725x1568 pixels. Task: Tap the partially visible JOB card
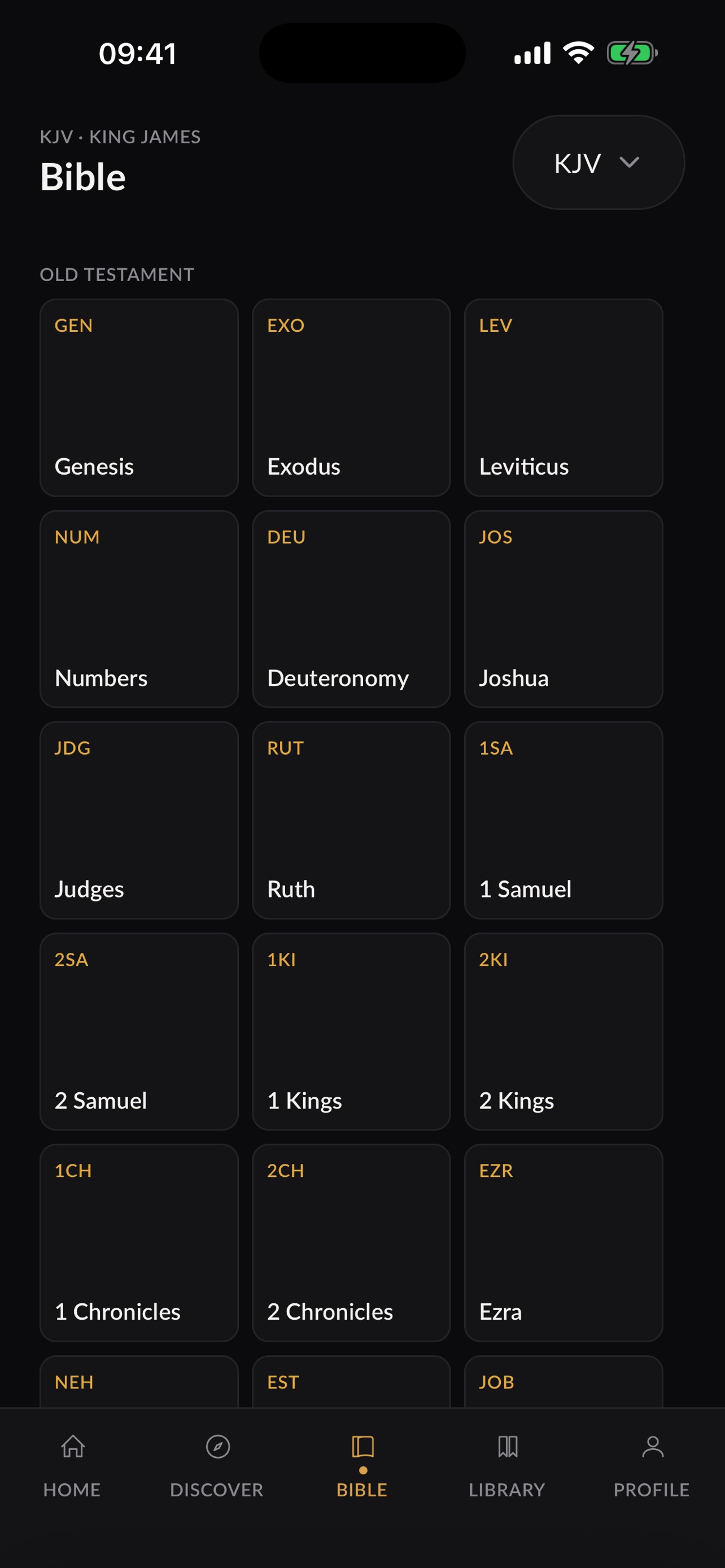pos(563,1381)
